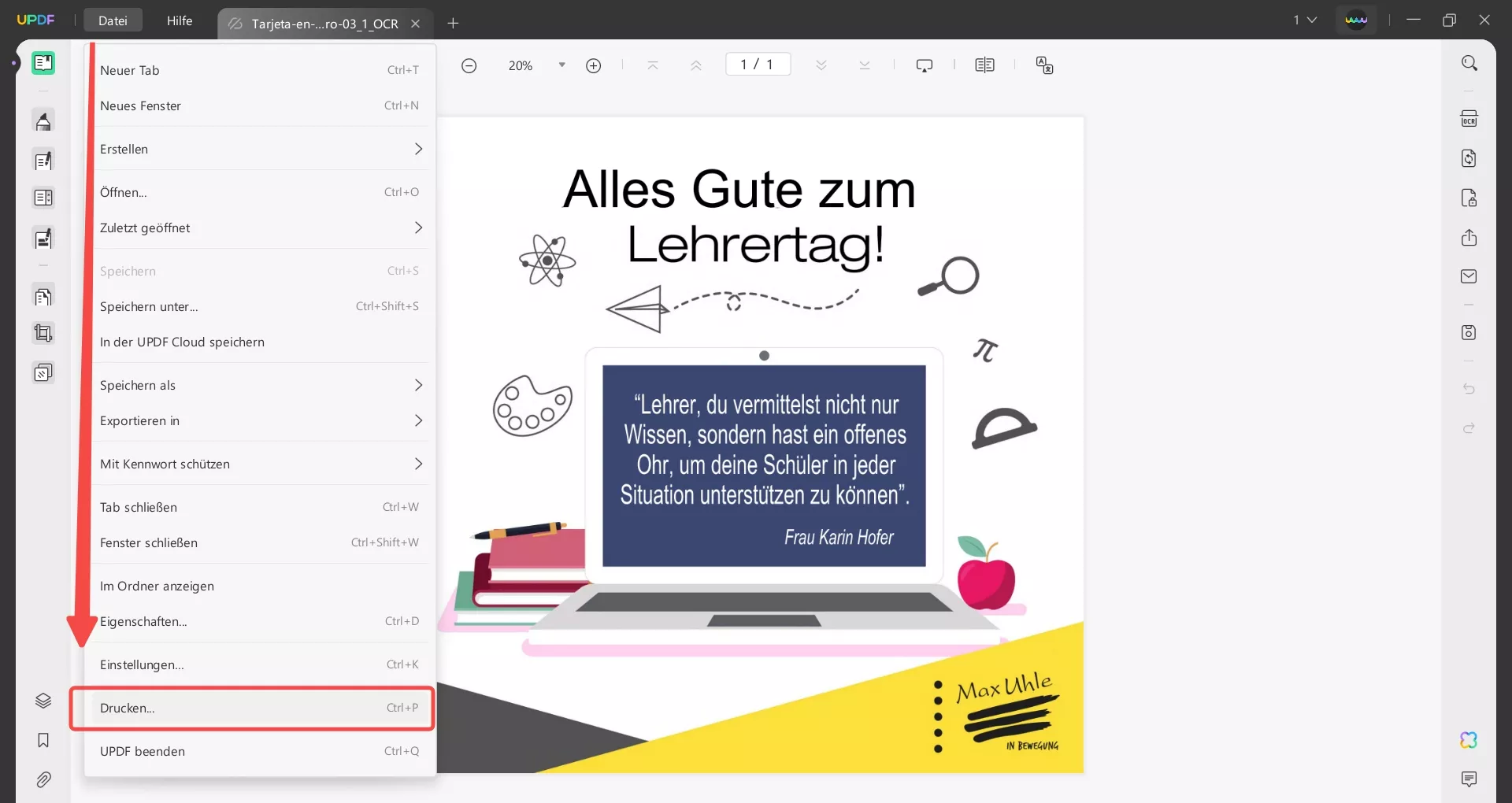Click the zoom in plus button
The width and height of the screenshot is (1512, 803).
click(594, 65)
